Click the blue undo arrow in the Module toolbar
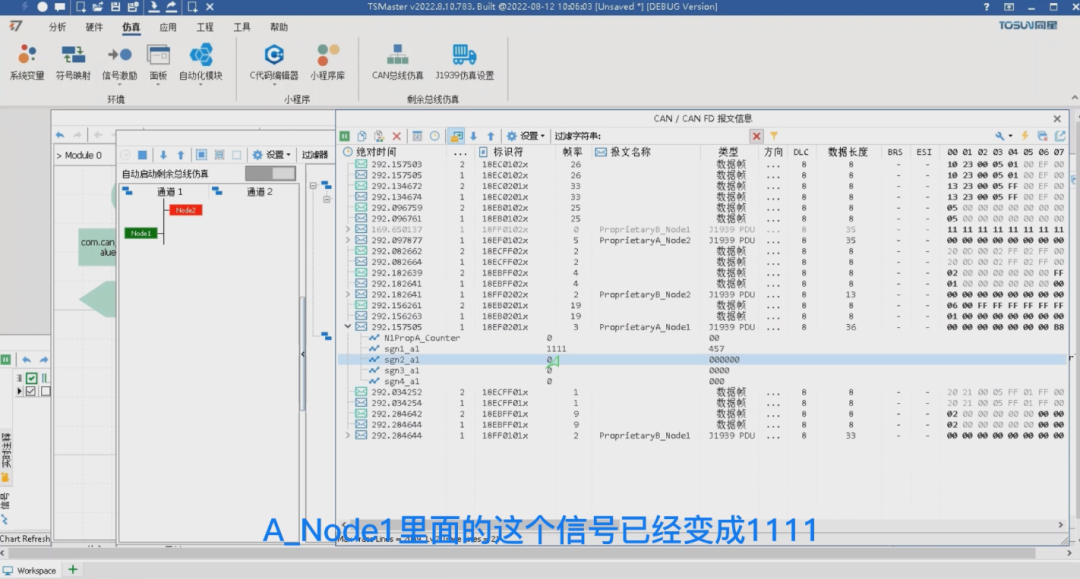The image size is (1080, 579). [x=60, y=135]
